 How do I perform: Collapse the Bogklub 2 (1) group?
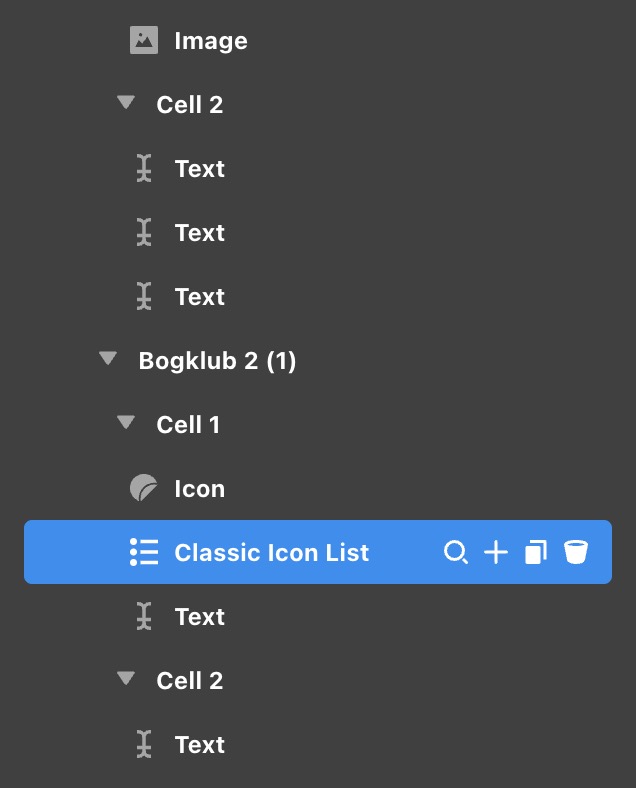(x=108, y=360)
